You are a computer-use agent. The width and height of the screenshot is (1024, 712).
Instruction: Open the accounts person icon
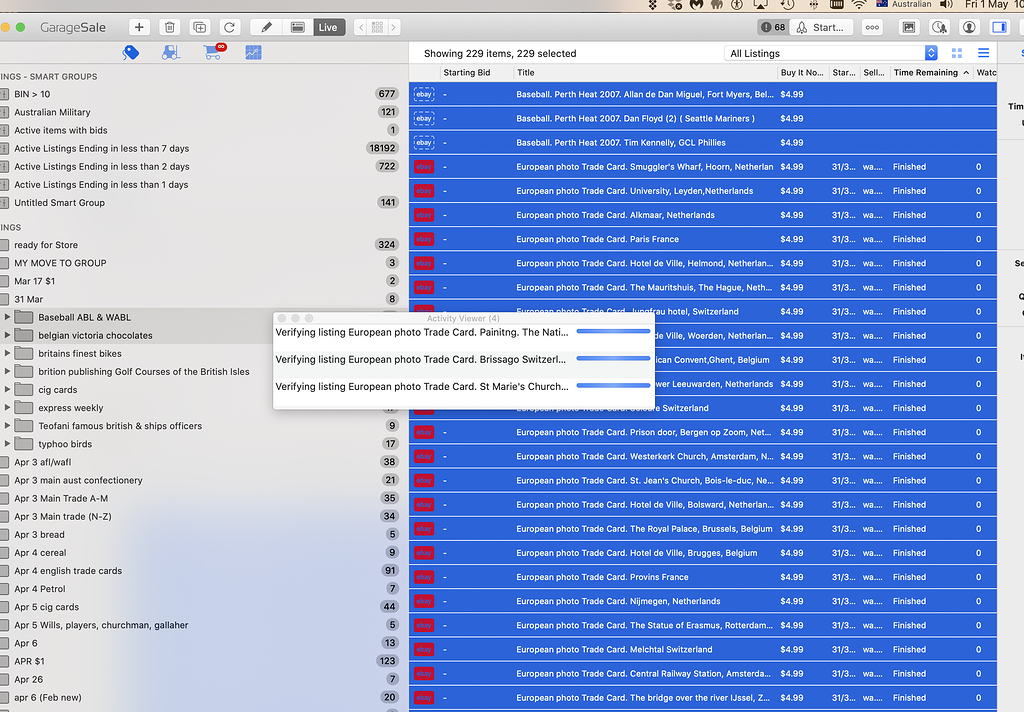click(969, 27)
